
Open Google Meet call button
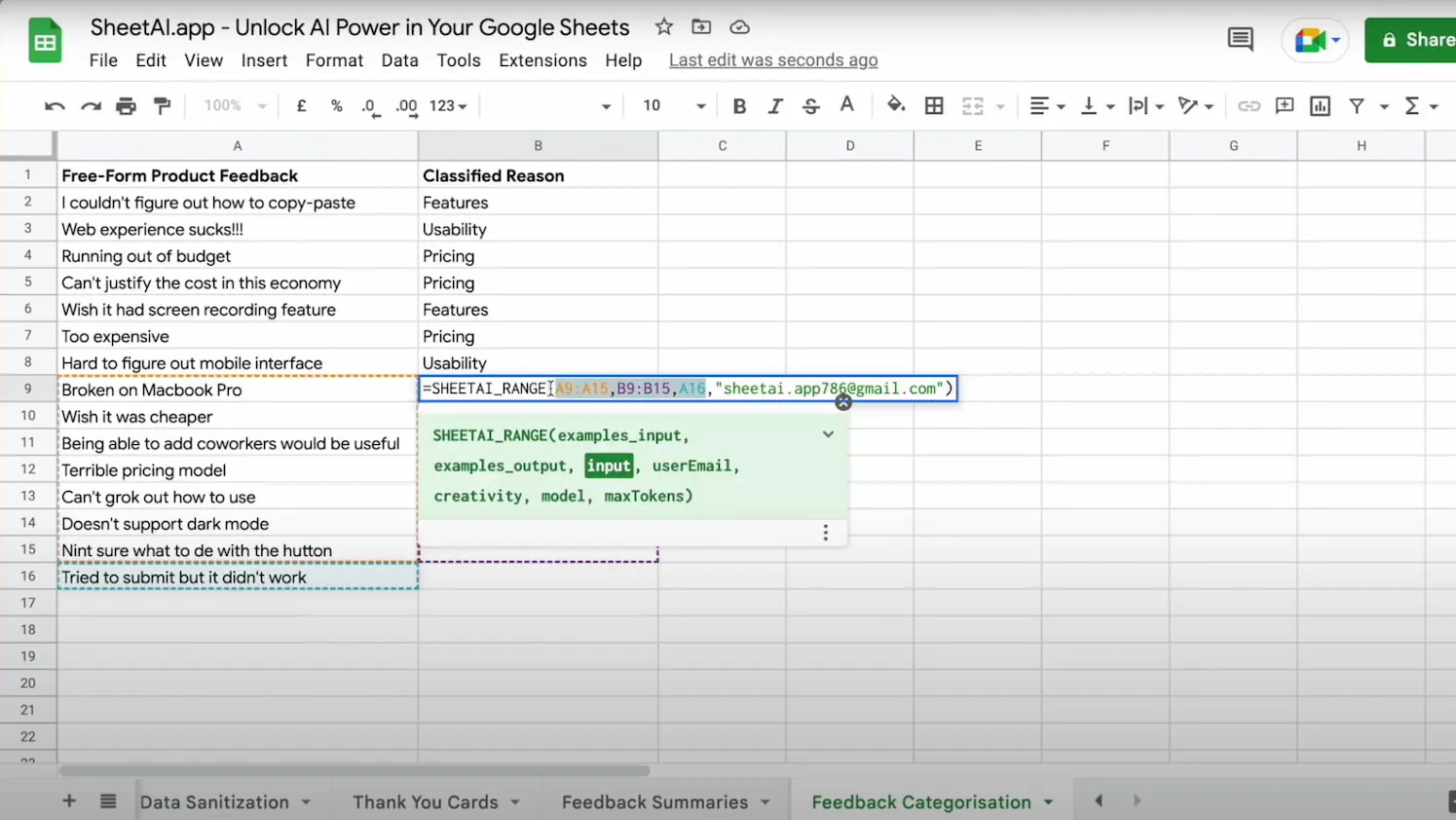click(x=1317, y=41)
